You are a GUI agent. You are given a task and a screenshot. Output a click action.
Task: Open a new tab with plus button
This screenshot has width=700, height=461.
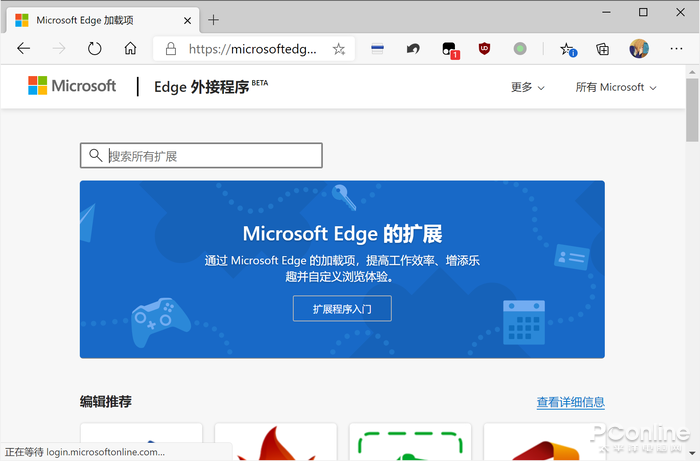[x=213, y=20]
